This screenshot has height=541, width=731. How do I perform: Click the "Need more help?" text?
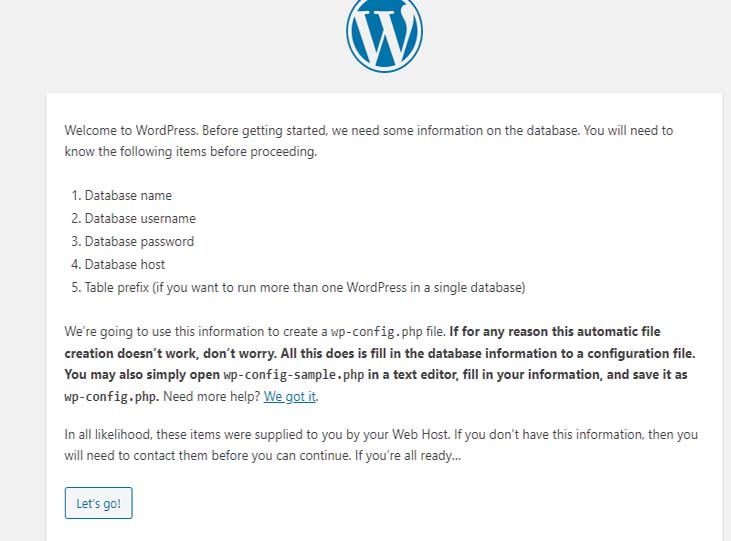click(x=212, y=396)
